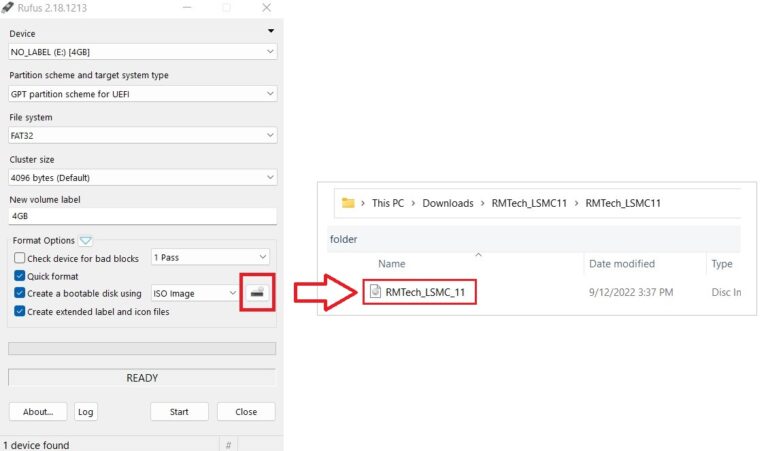Click the Close button in Rufus
The width and height of the screenshot is (768, 451).
[246, 412]
